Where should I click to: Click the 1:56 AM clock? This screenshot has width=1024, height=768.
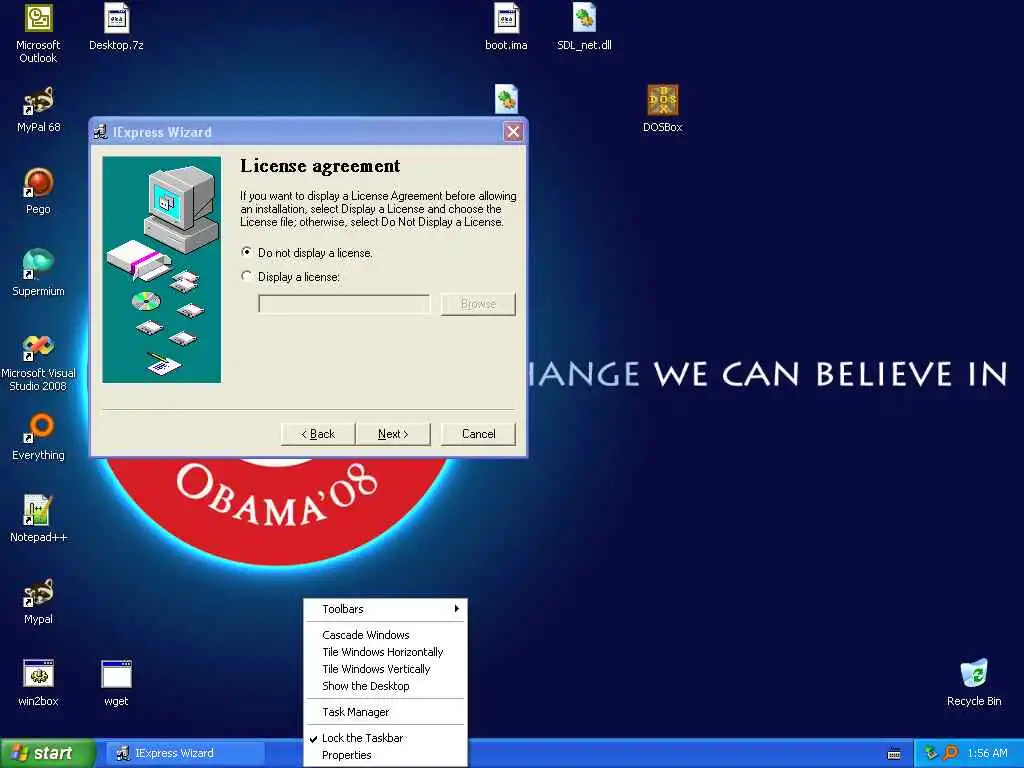pyautogui.click(x=987, y=753)
